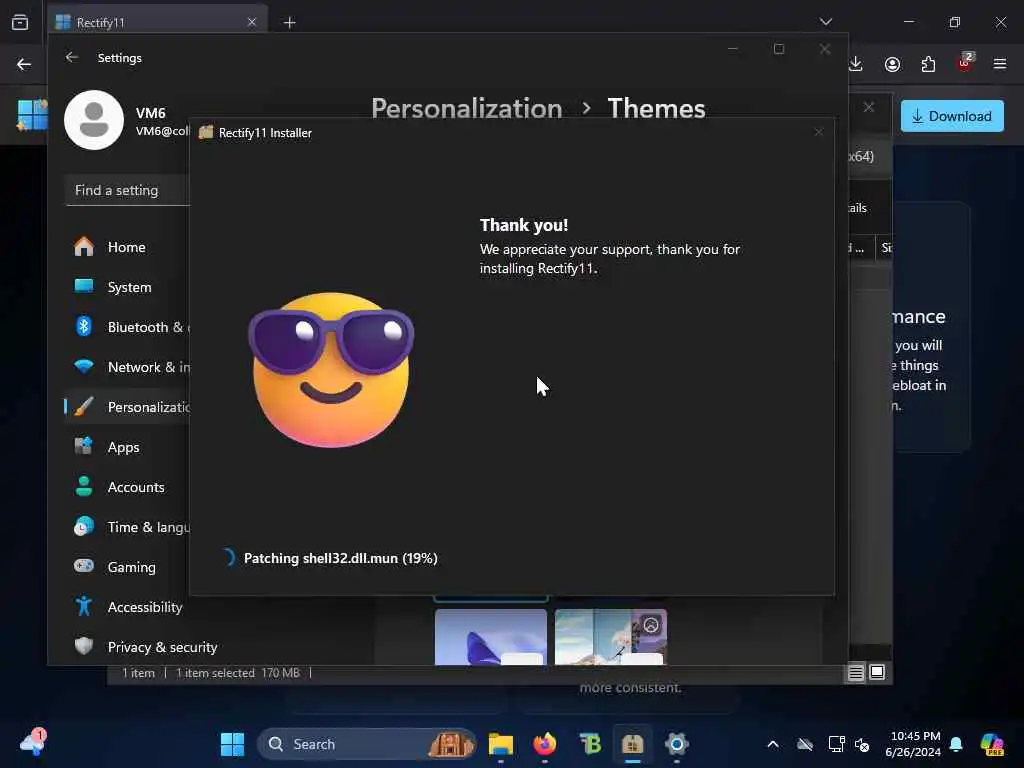This screenshot has height=768, width=1024.
Task: Select the blue abstract theme thumbnail
Action: pyautogui.click(x=490, y=637)
